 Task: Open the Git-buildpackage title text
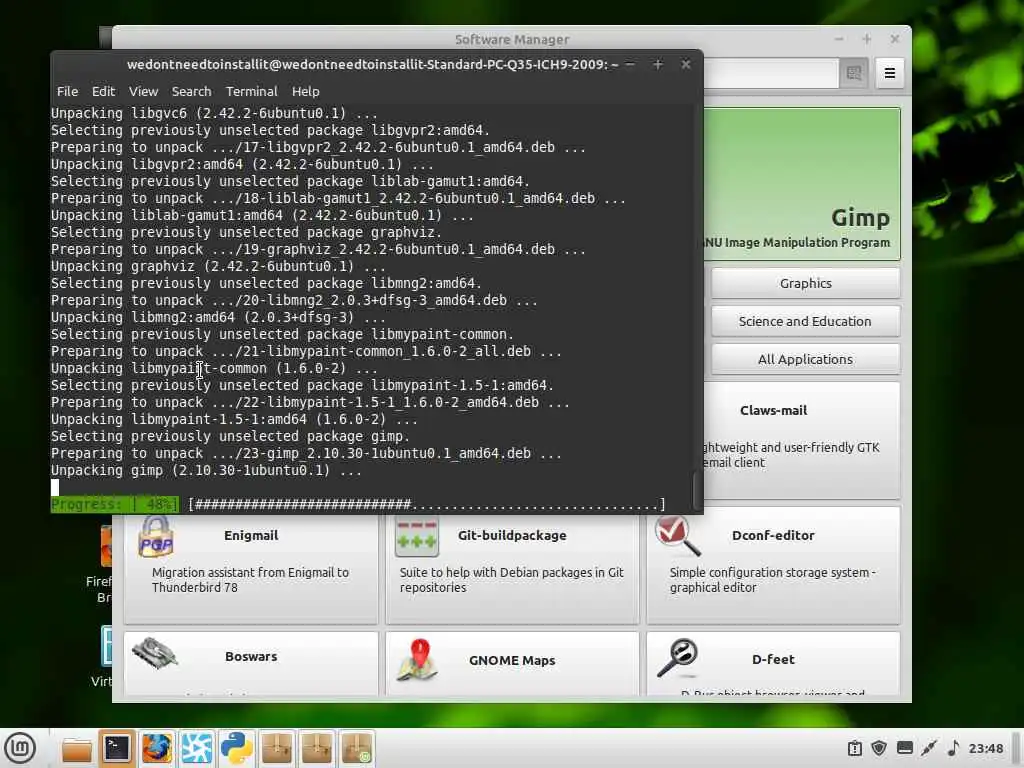tap(512, 536)
